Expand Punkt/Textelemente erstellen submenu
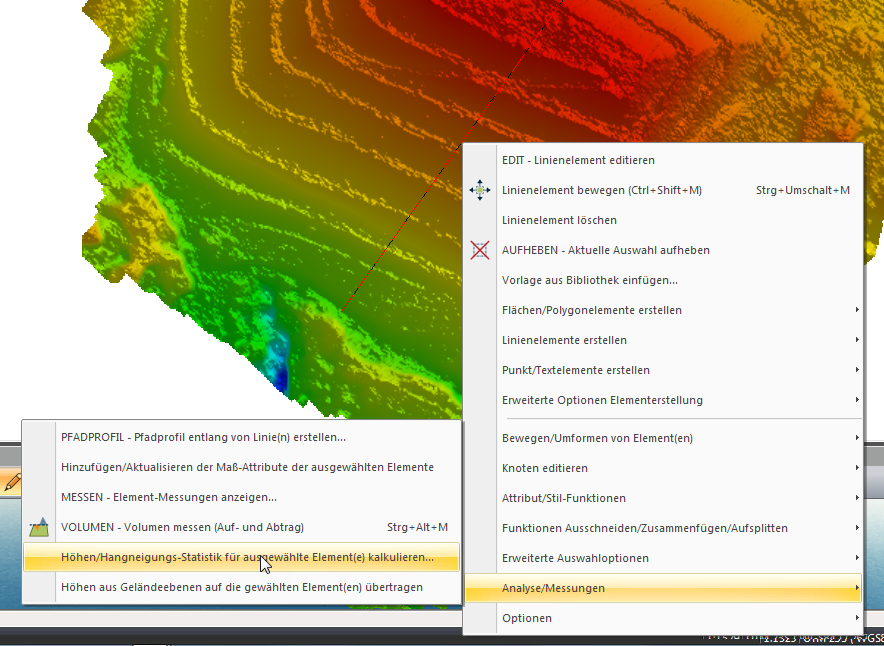Image resolution: width=884 pixels, height=646 pixels. [663, 370]
